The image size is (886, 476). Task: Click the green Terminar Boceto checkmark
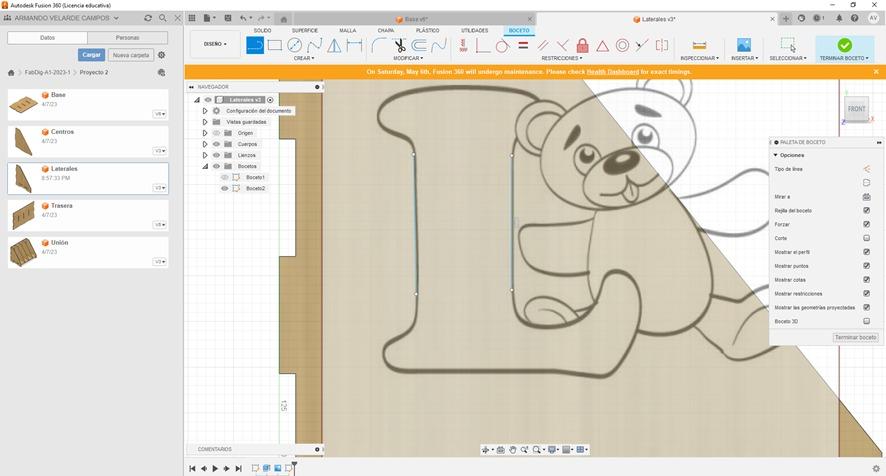(x=844, y=45)
